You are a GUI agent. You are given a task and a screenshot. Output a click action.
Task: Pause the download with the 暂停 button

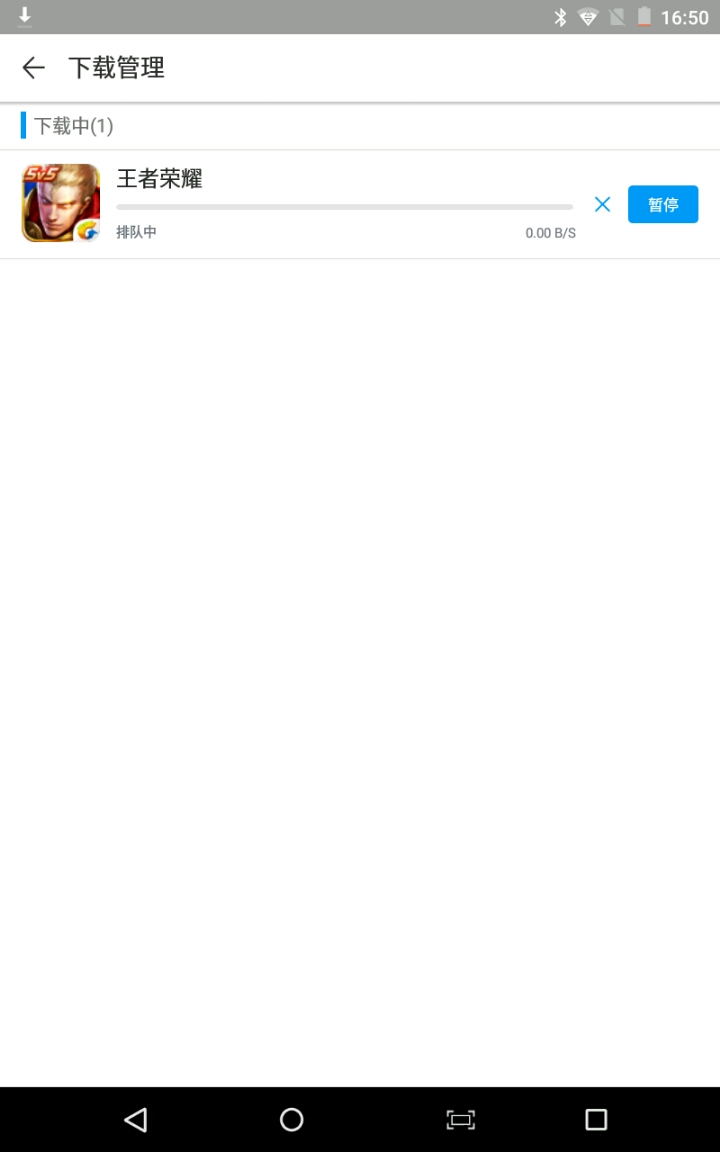[663, 204]
